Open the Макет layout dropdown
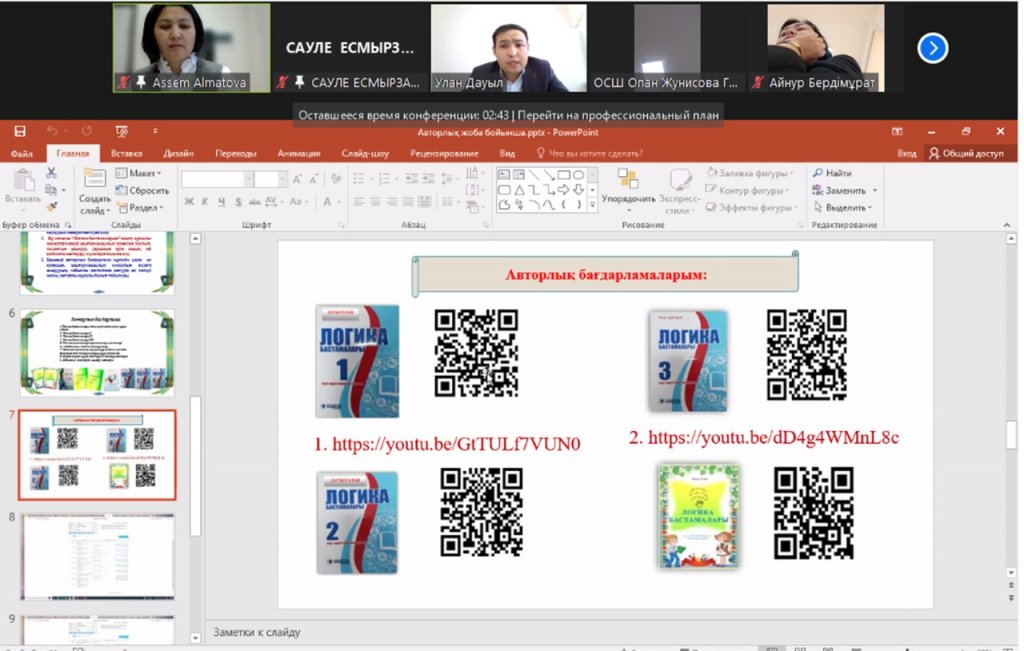1024x651 pixels. 138,173
